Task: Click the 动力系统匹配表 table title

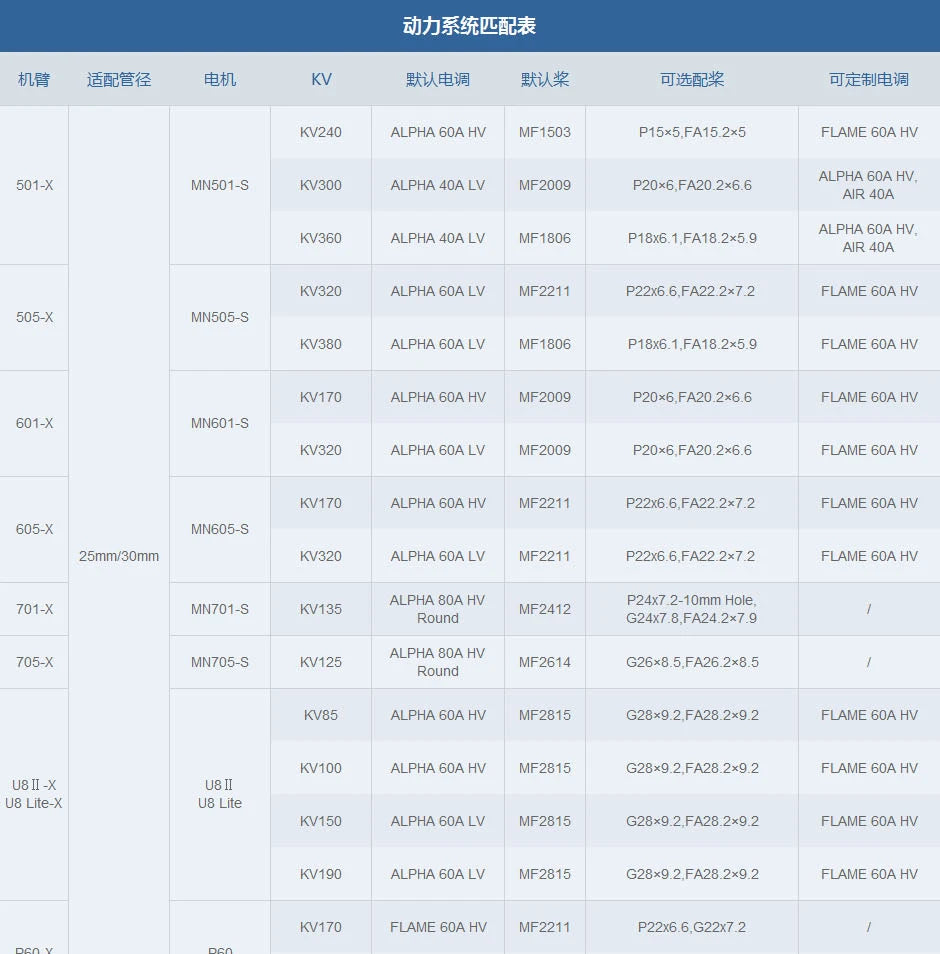Action: click(469, 26)
